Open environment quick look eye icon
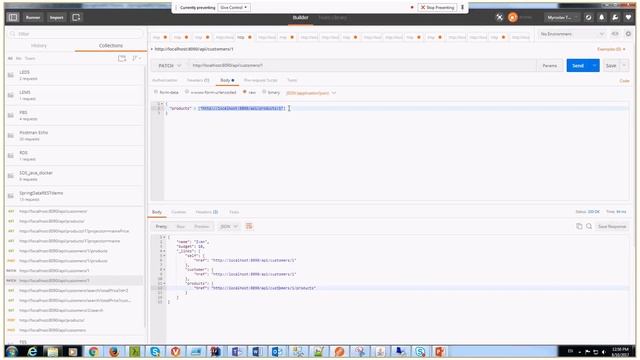The image size is (640, 360). pyautogui.click(x=615, y=34)
